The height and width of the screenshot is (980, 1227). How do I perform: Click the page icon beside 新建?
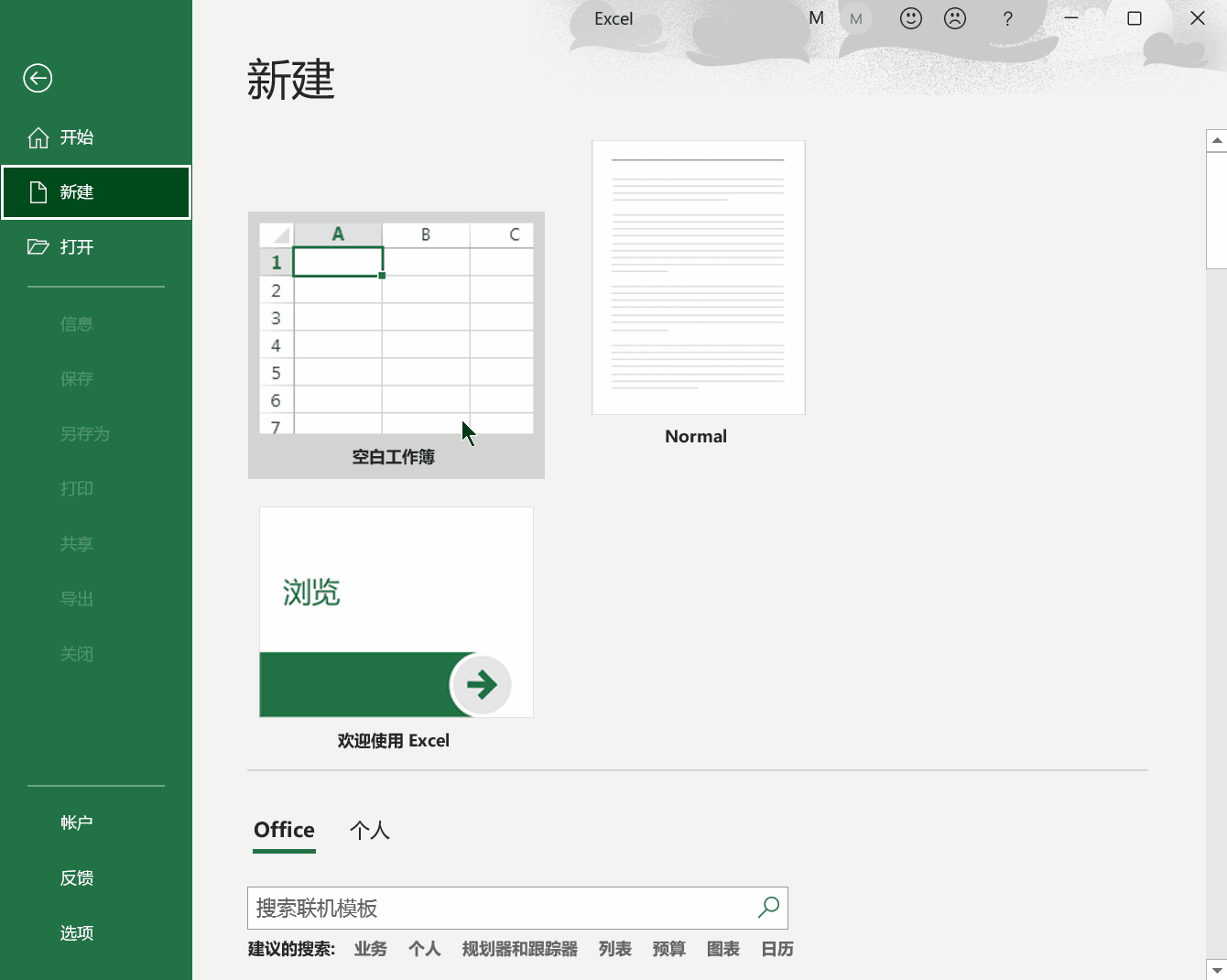coord(38,192)
